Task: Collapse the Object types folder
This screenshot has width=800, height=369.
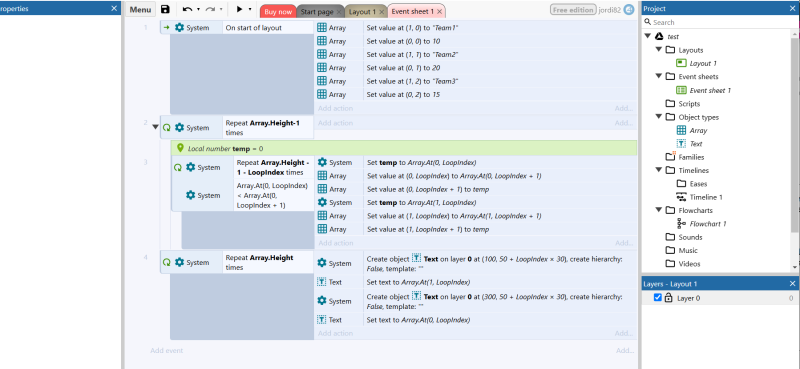Action: tap(659, 116)
